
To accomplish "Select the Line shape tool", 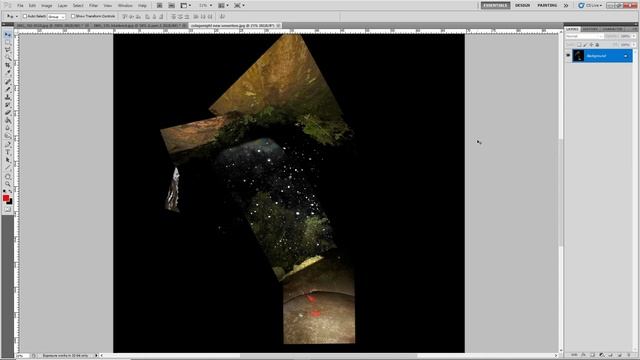I will click(x=8, y=167).
